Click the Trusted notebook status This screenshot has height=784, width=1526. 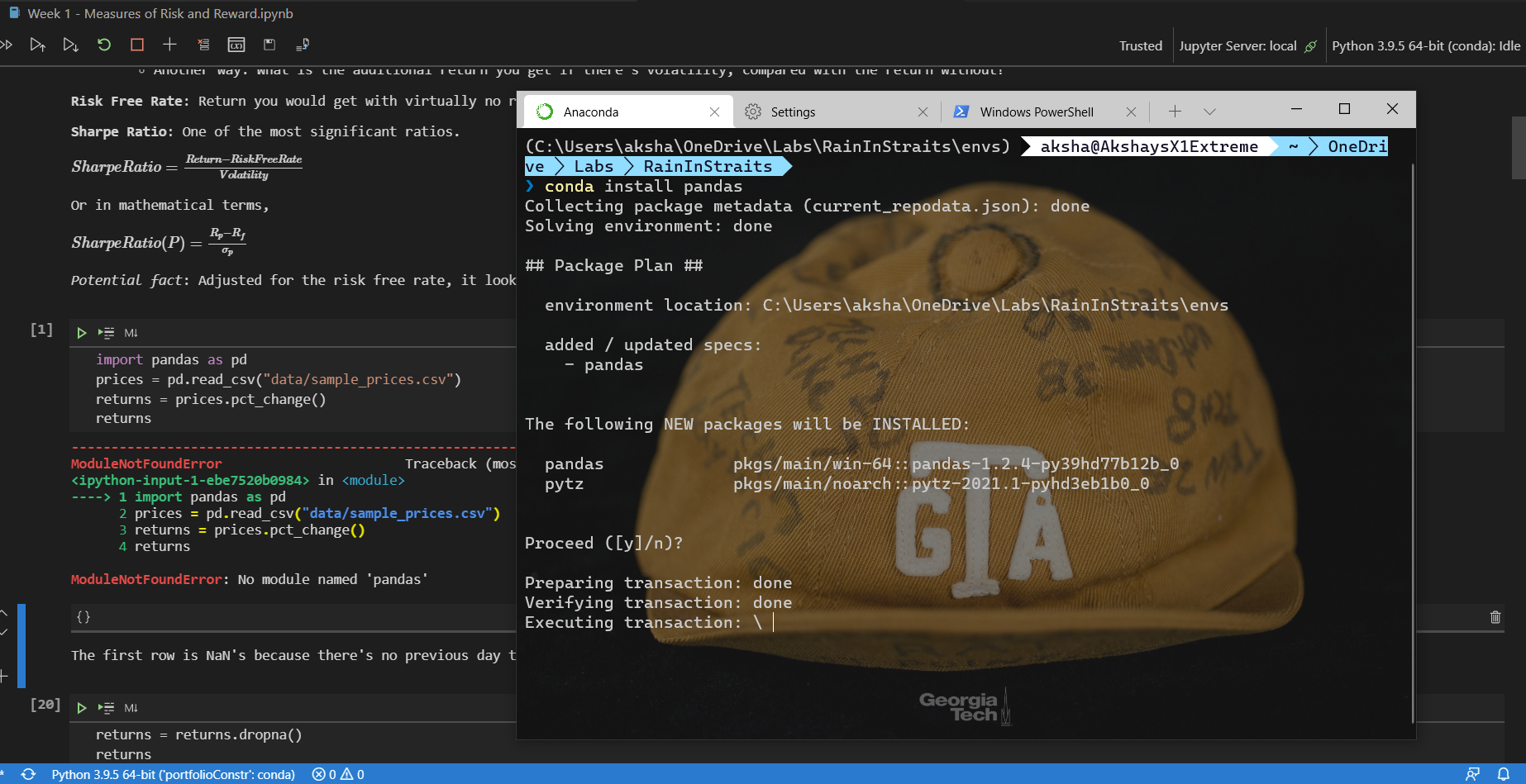(1141, 46)
